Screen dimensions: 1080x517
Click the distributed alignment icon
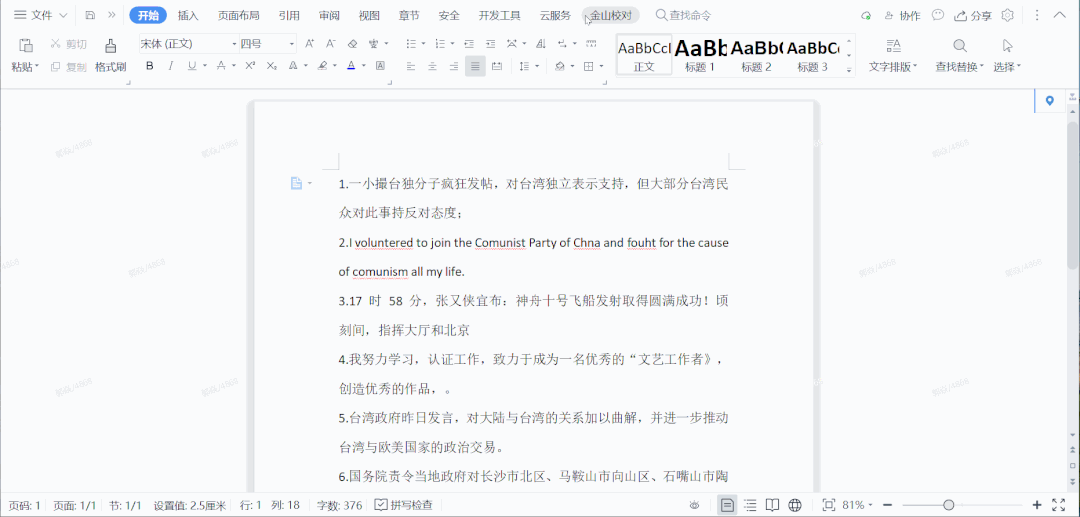(x=497, y=66)
